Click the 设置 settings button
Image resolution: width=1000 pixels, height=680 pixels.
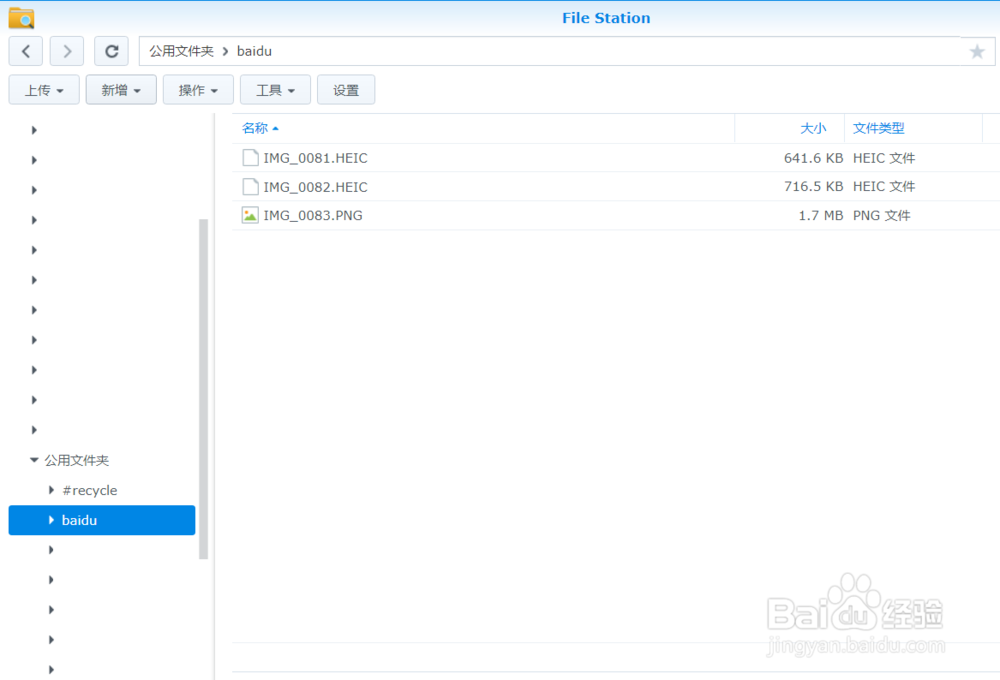pos(346,90)
